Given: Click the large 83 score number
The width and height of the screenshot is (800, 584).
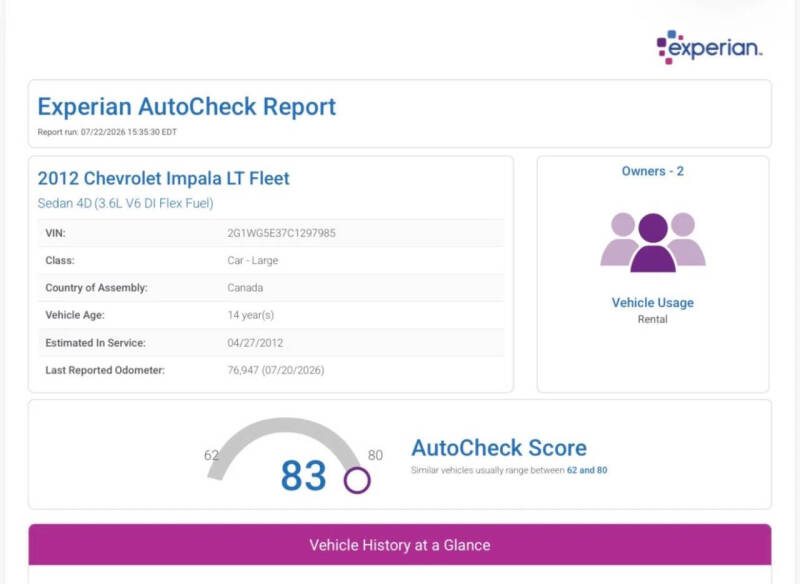Looking at the screenshot, I should coord(304,476).
